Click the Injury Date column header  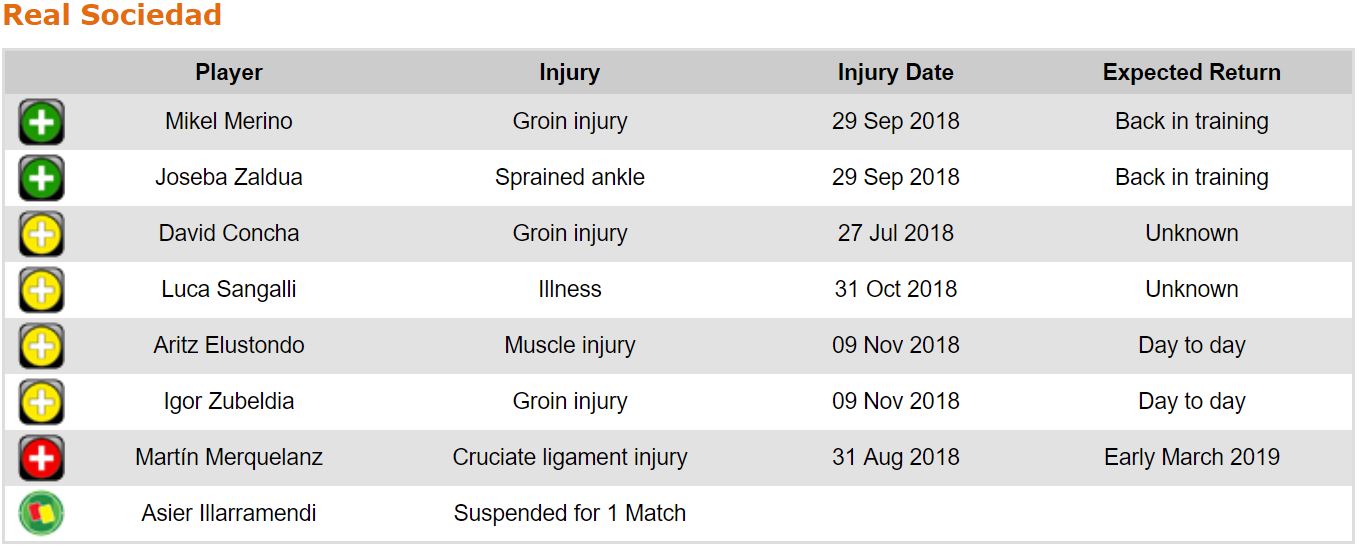coord(895,73)
